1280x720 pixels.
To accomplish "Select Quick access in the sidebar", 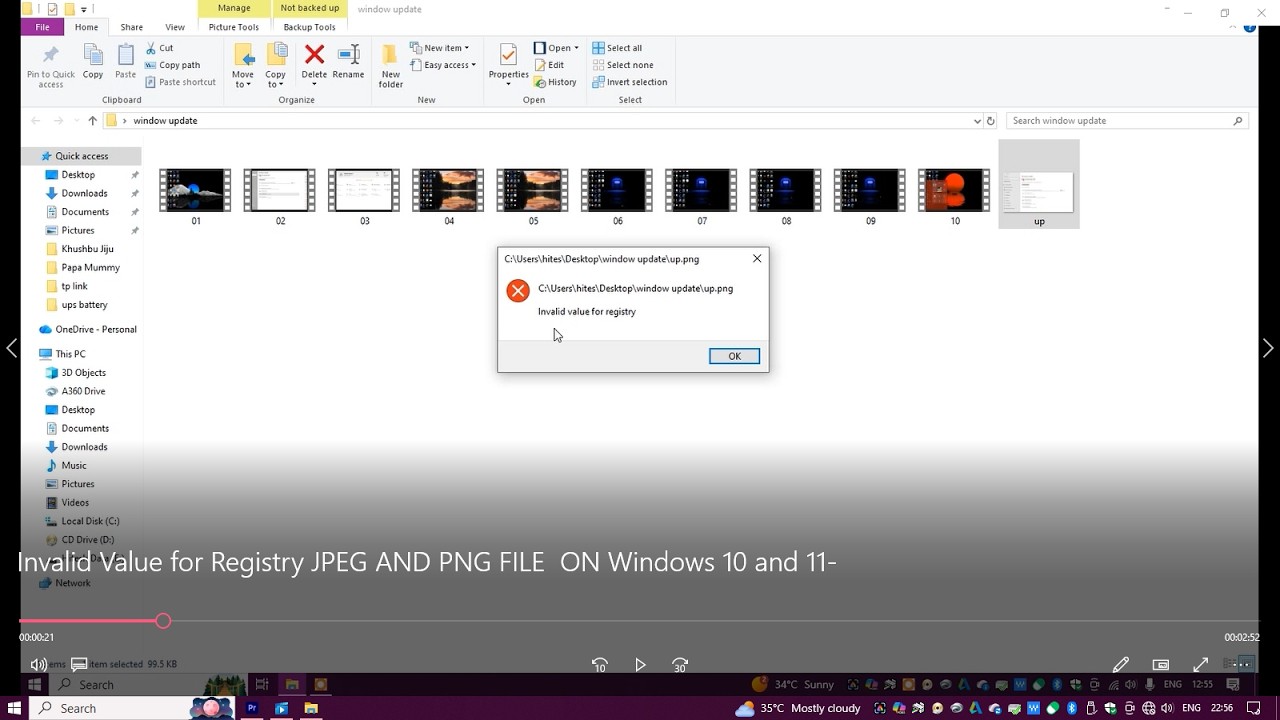I will pos(82,156).
